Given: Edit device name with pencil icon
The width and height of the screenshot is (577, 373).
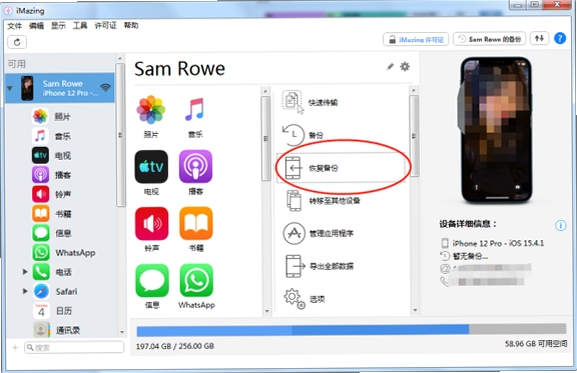Looking at the screenshot, I should pyautogui.click(x=390, y=67).
